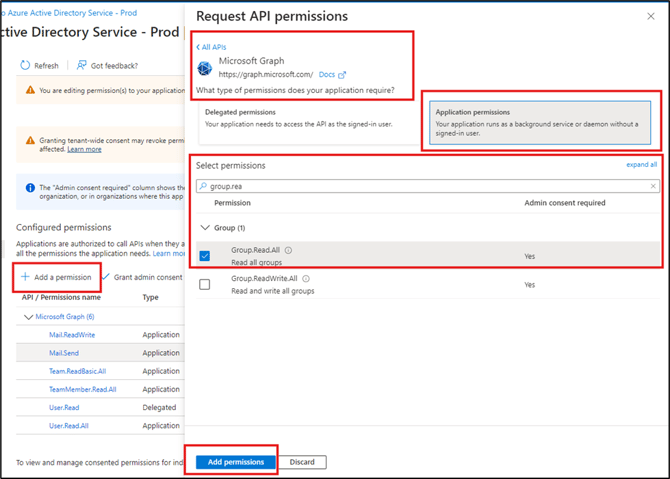Clear the search box with X icon
The image size is (670, 479).
[653, 186]
